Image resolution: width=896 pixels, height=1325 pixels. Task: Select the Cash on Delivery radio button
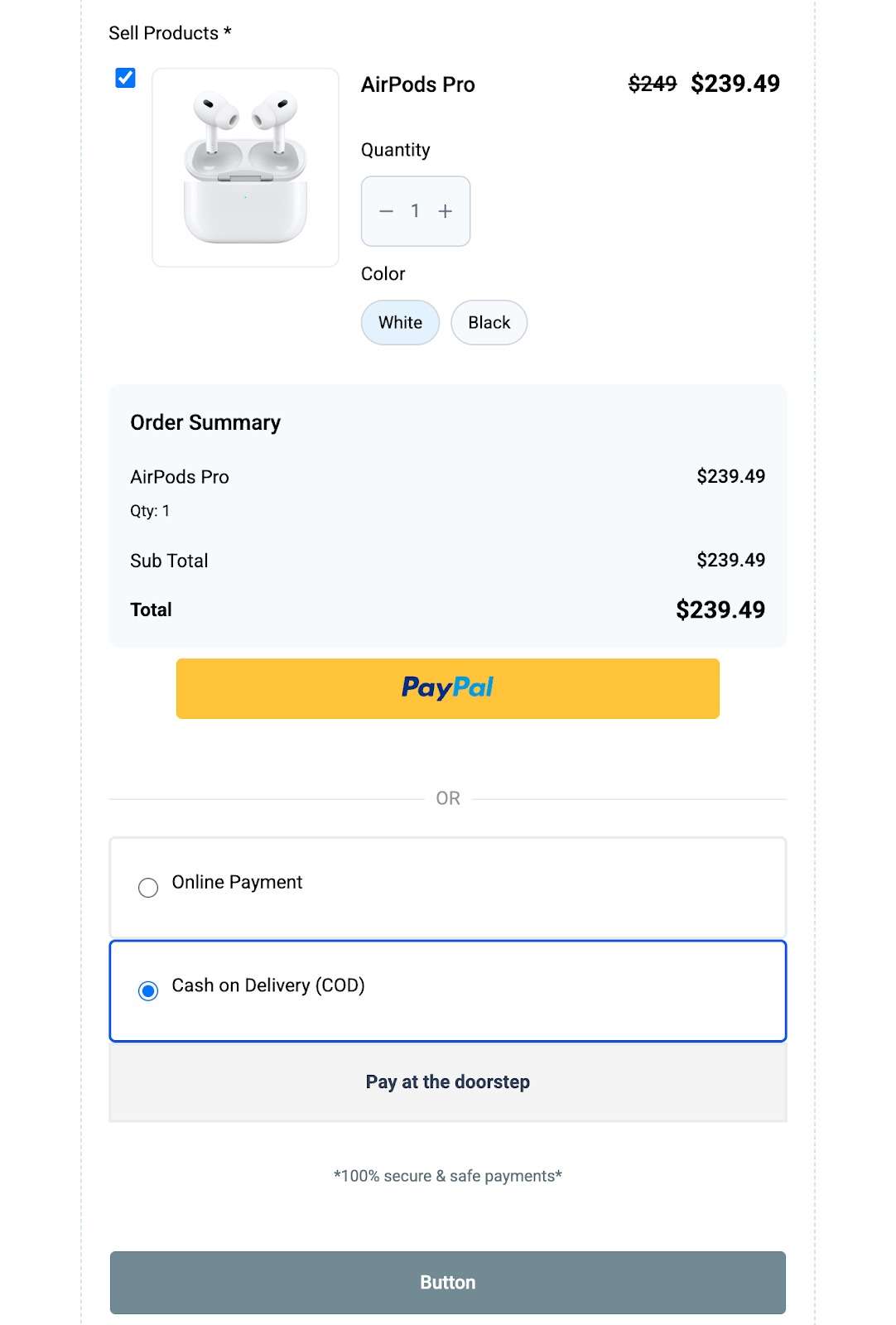(x=148, y=991)
